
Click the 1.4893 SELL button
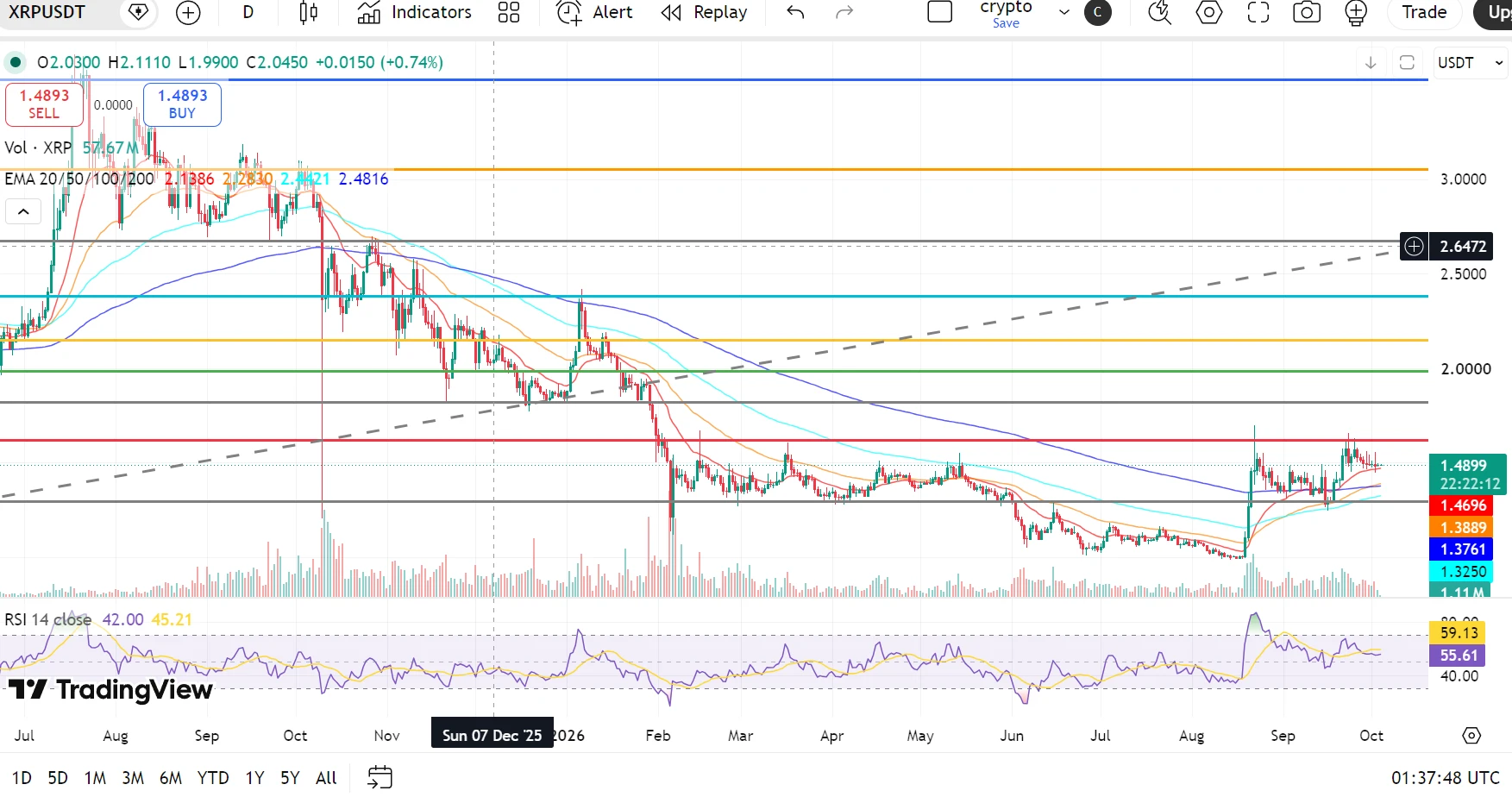pyautogui.click(x=44, y=104)
